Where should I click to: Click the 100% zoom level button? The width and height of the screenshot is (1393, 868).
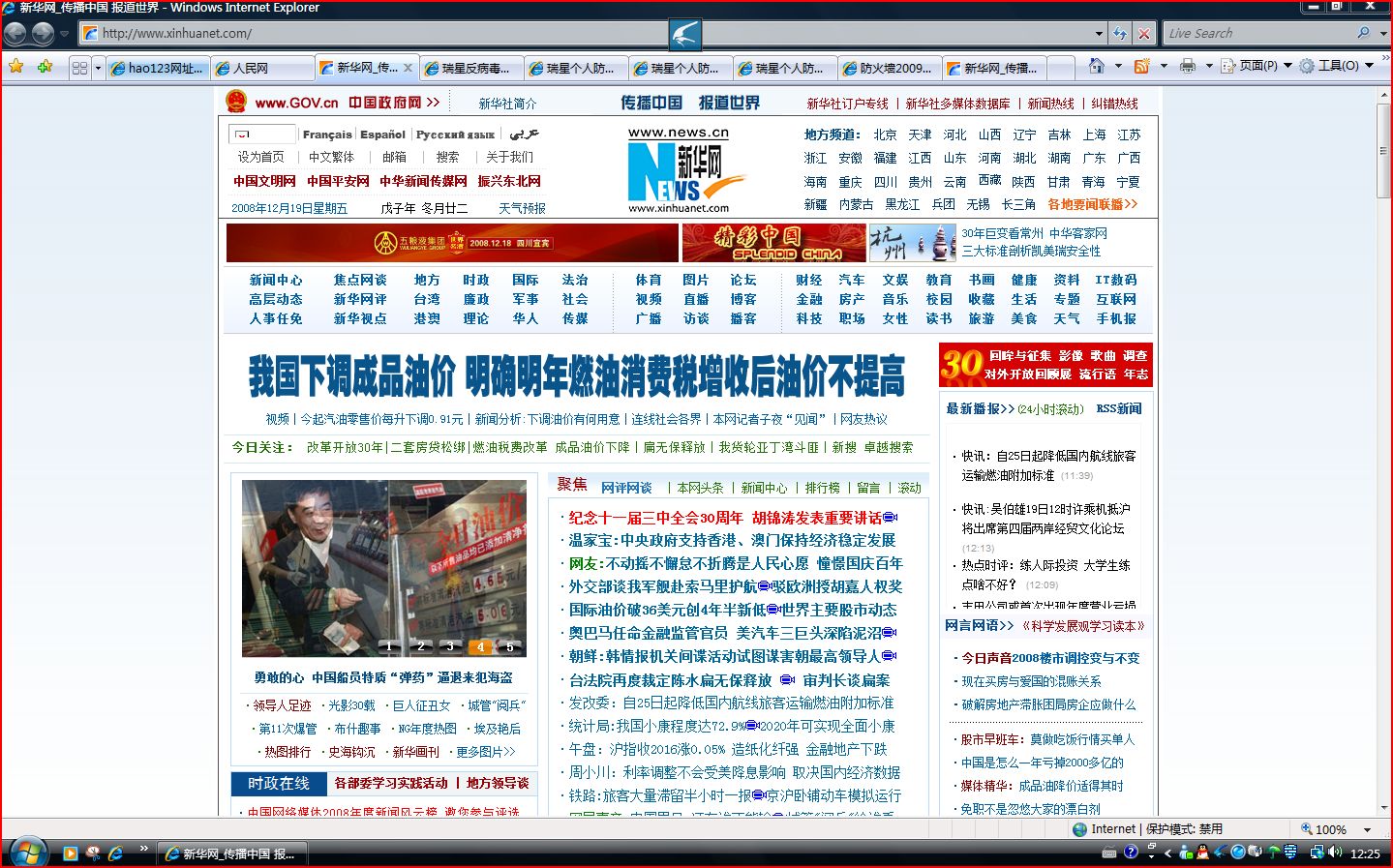click(x=1324, y=829)
